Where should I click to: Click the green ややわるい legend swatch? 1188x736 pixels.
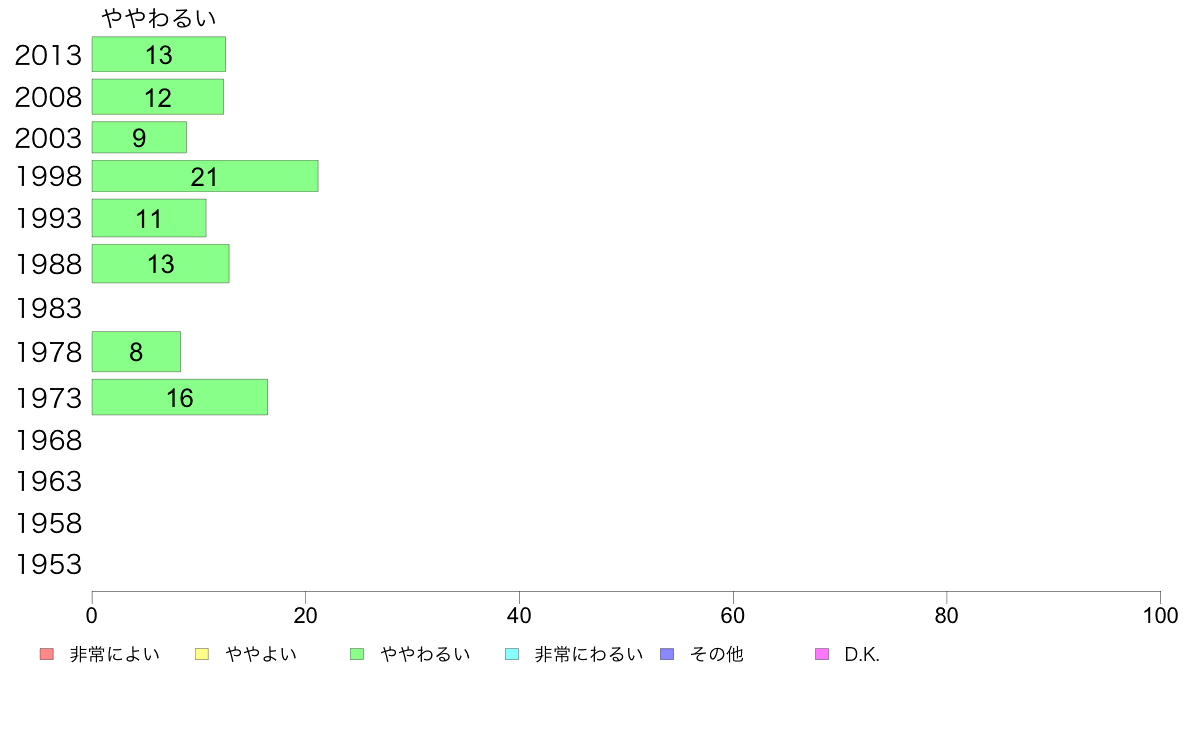(x=357, y=654)
